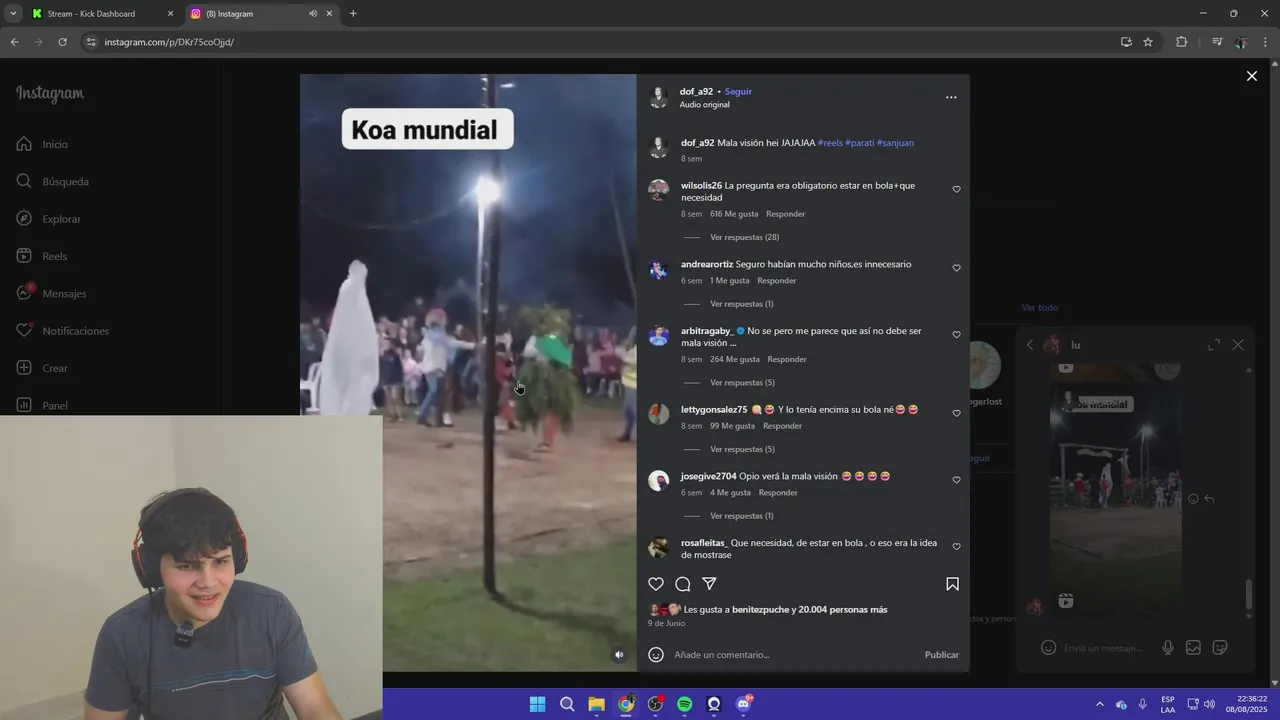
Task: Open the shared reel thumbnail in lu chat
Action: (1116, 500)
